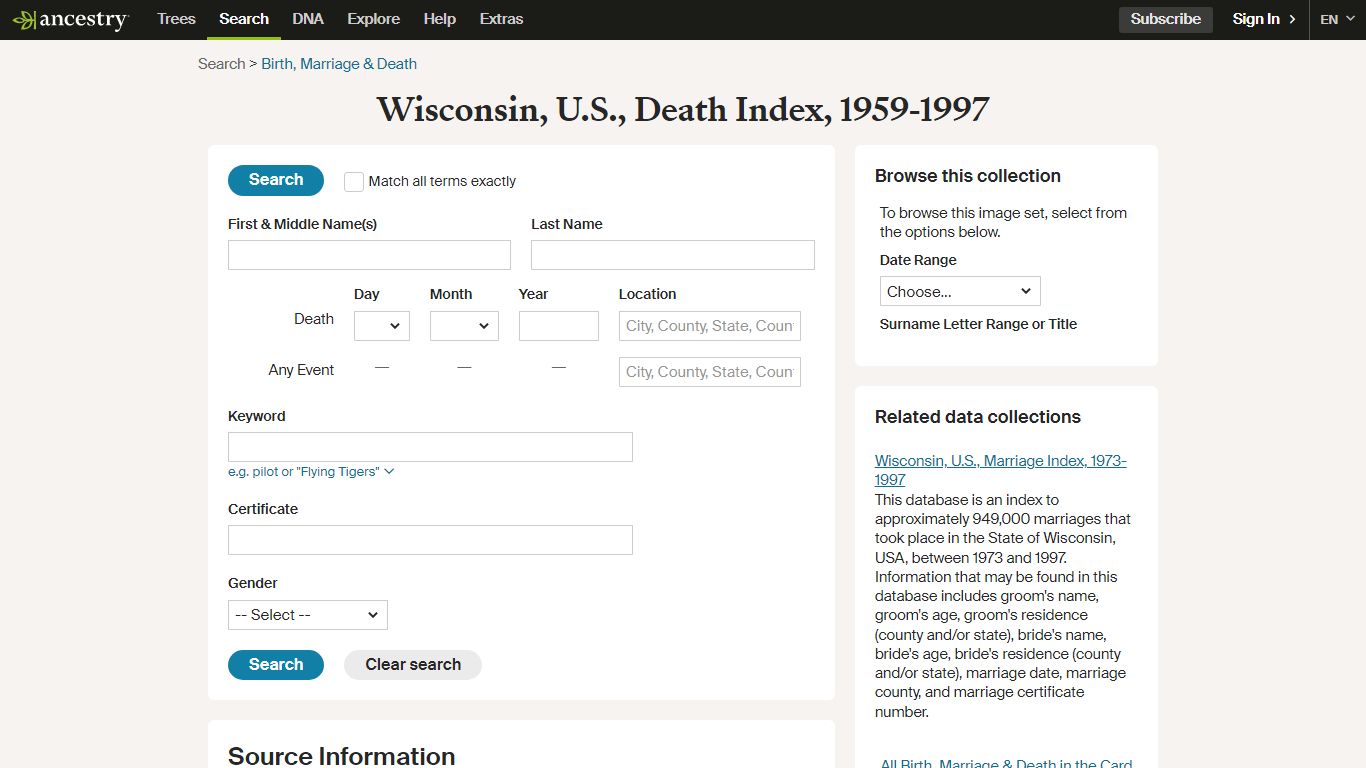Enable Match all terms exactly checkbox
The width and height of the screenshot is (1366, 768).
pos(354,182)
